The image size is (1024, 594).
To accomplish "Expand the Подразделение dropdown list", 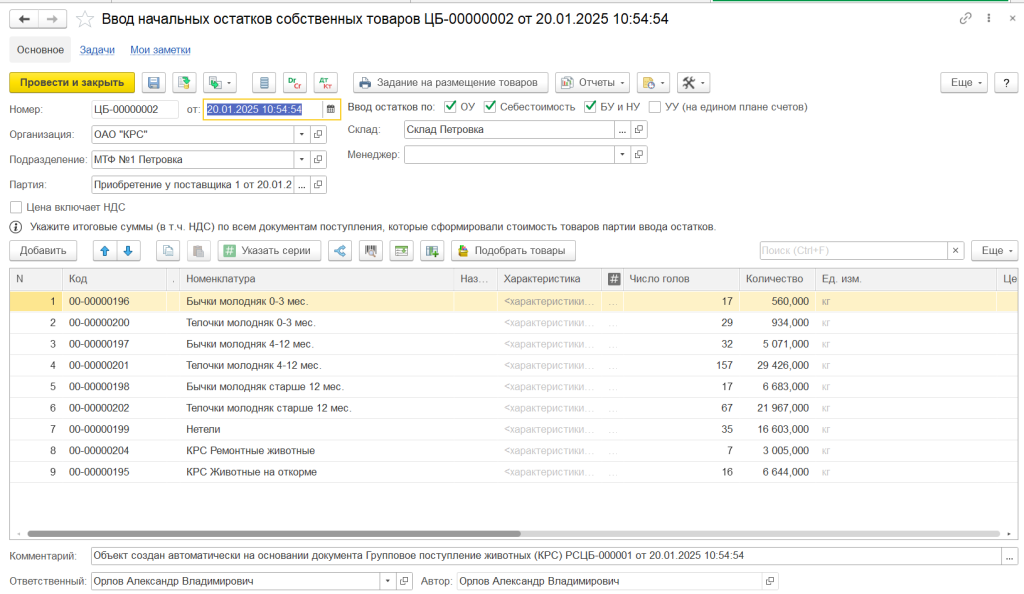I will pos(302,159).
